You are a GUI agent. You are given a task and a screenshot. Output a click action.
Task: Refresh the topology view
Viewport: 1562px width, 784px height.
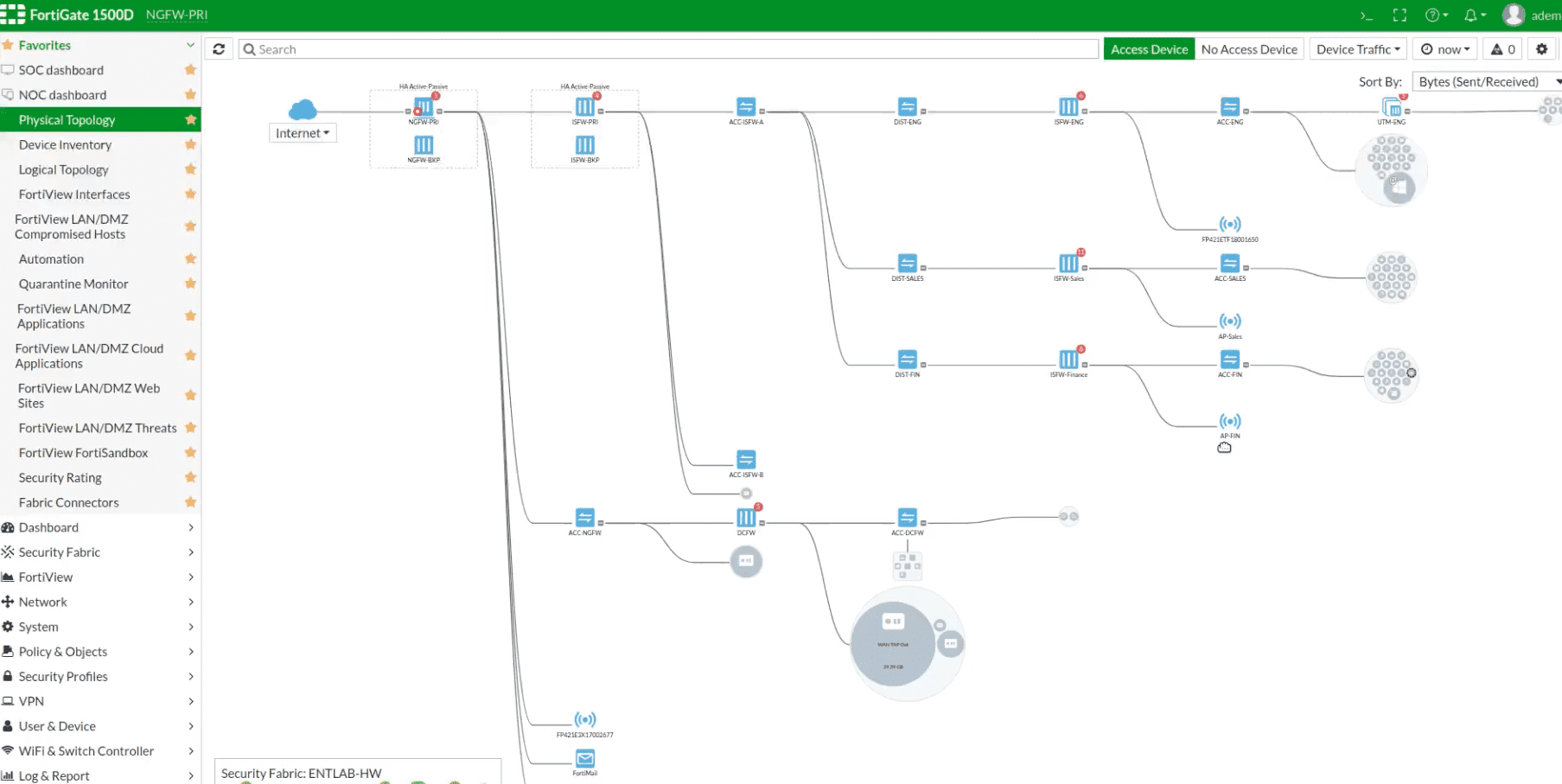[x=219, y=49]
